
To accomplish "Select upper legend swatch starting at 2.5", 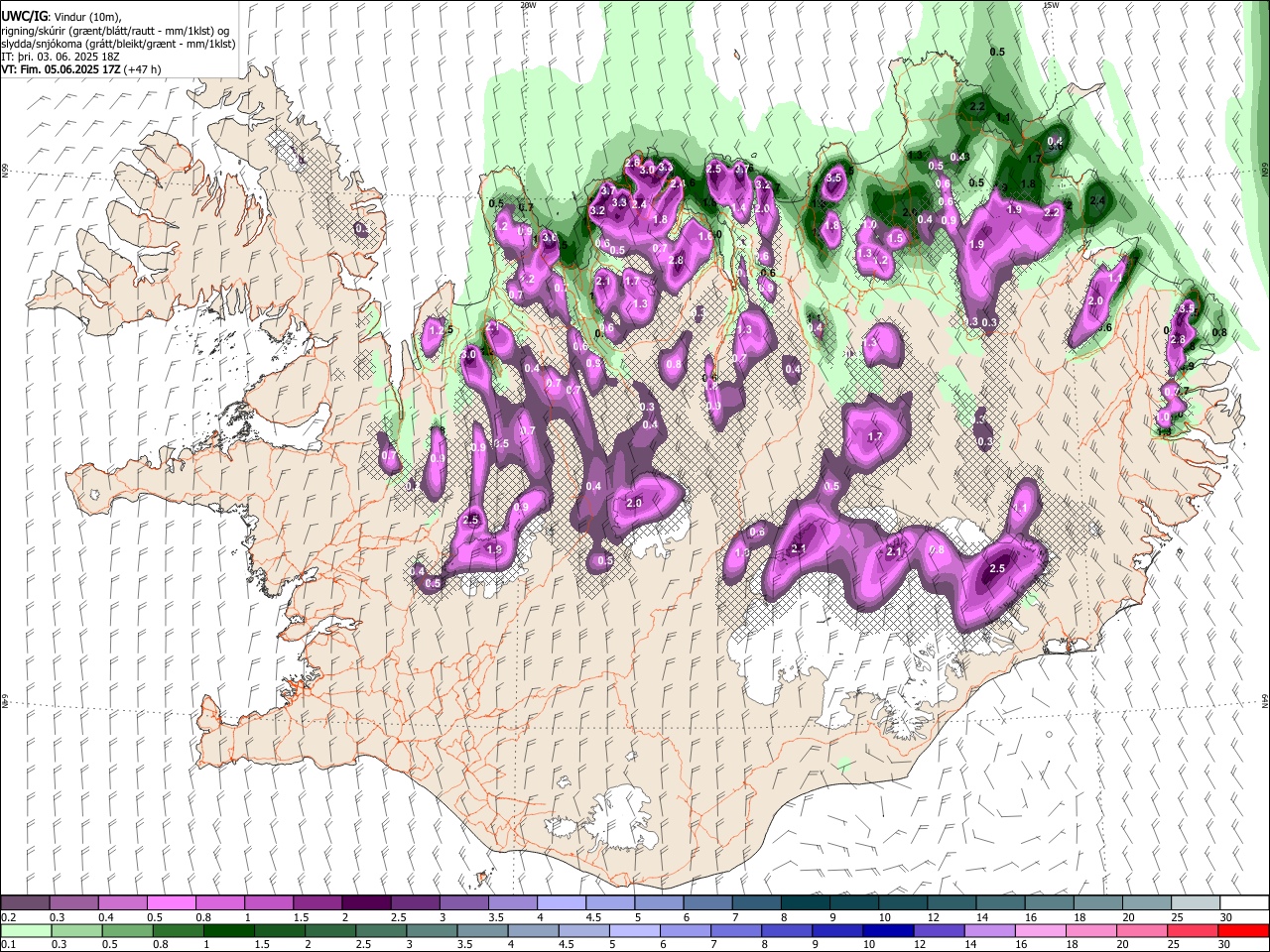I will point(415,902).
